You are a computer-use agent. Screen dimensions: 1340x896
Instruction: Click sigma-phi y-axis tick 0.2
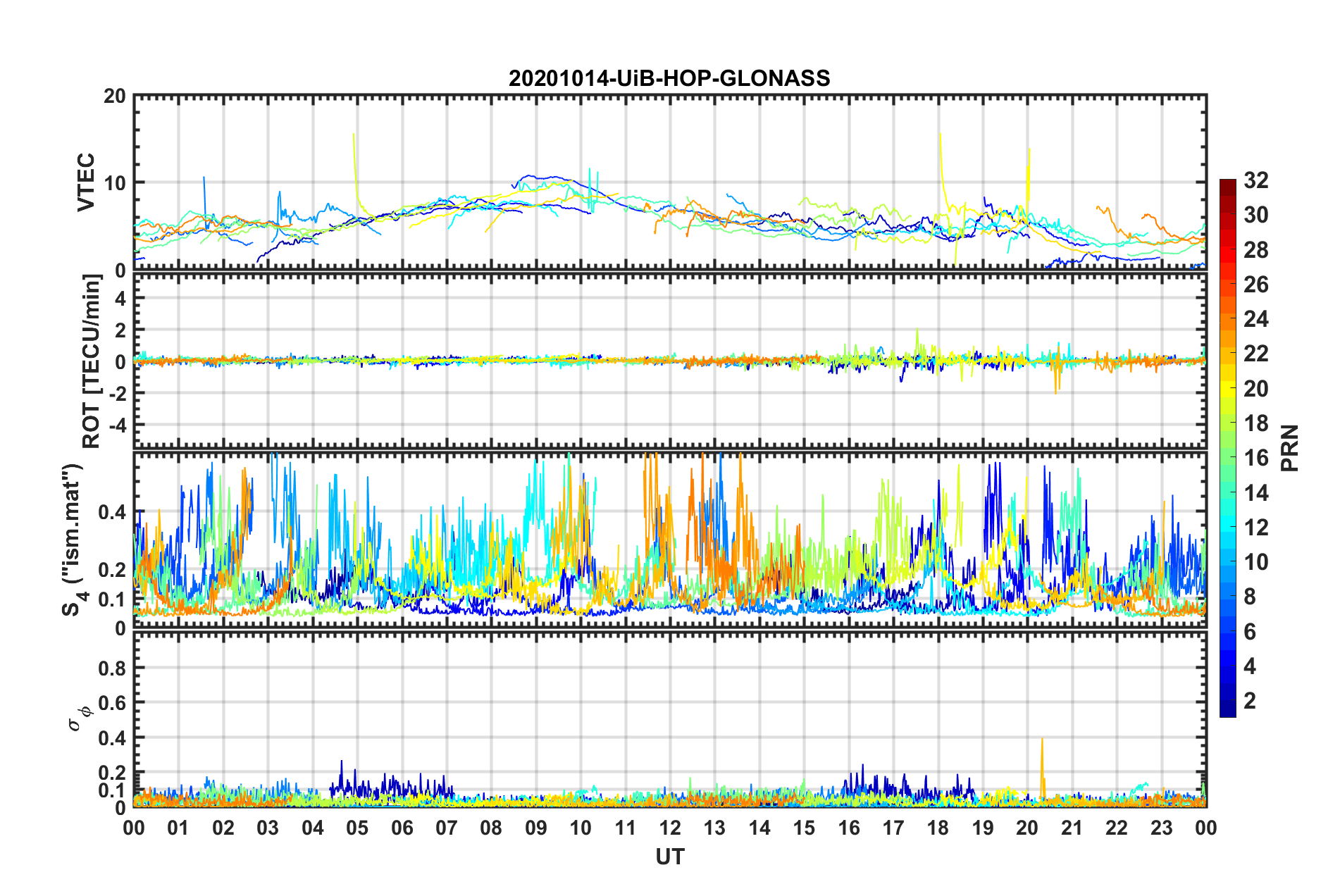pos(113,773)
